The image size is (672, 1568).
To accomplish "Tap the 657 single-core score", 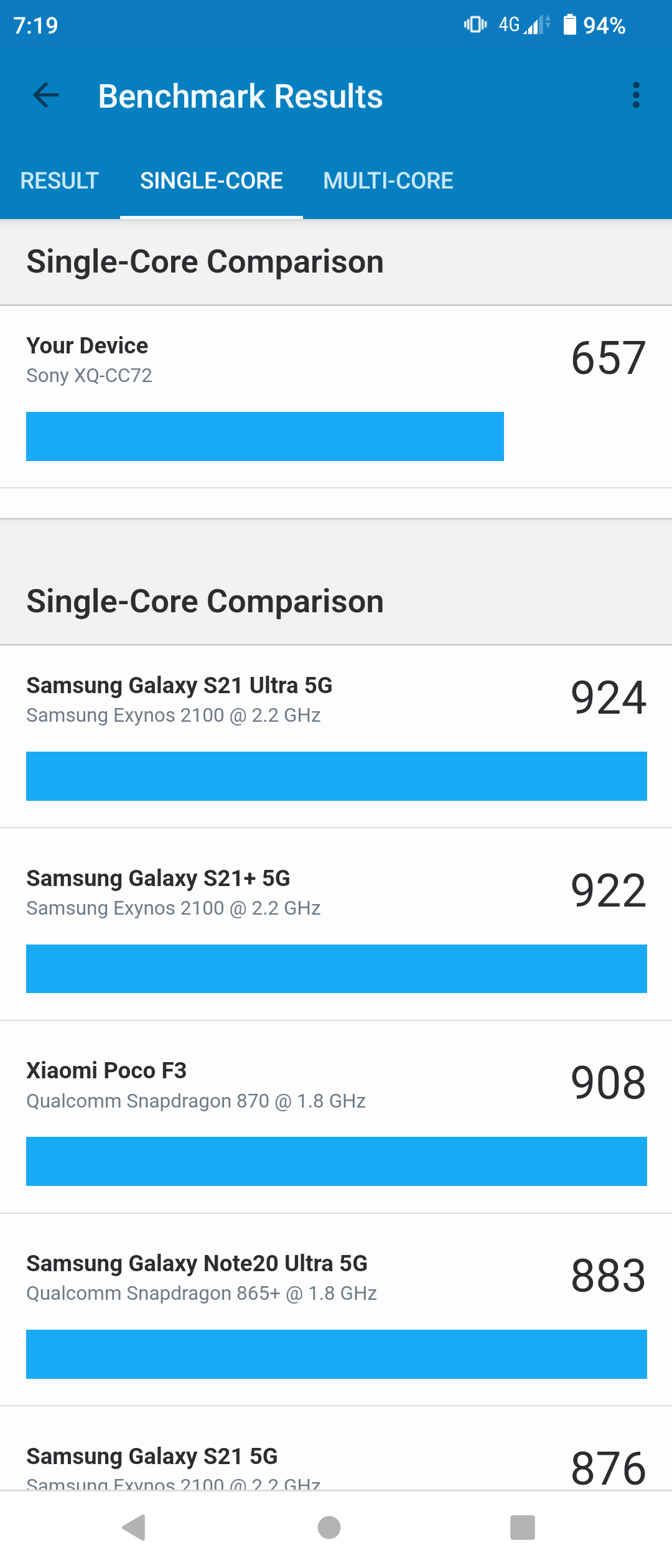I will [608, 358].
